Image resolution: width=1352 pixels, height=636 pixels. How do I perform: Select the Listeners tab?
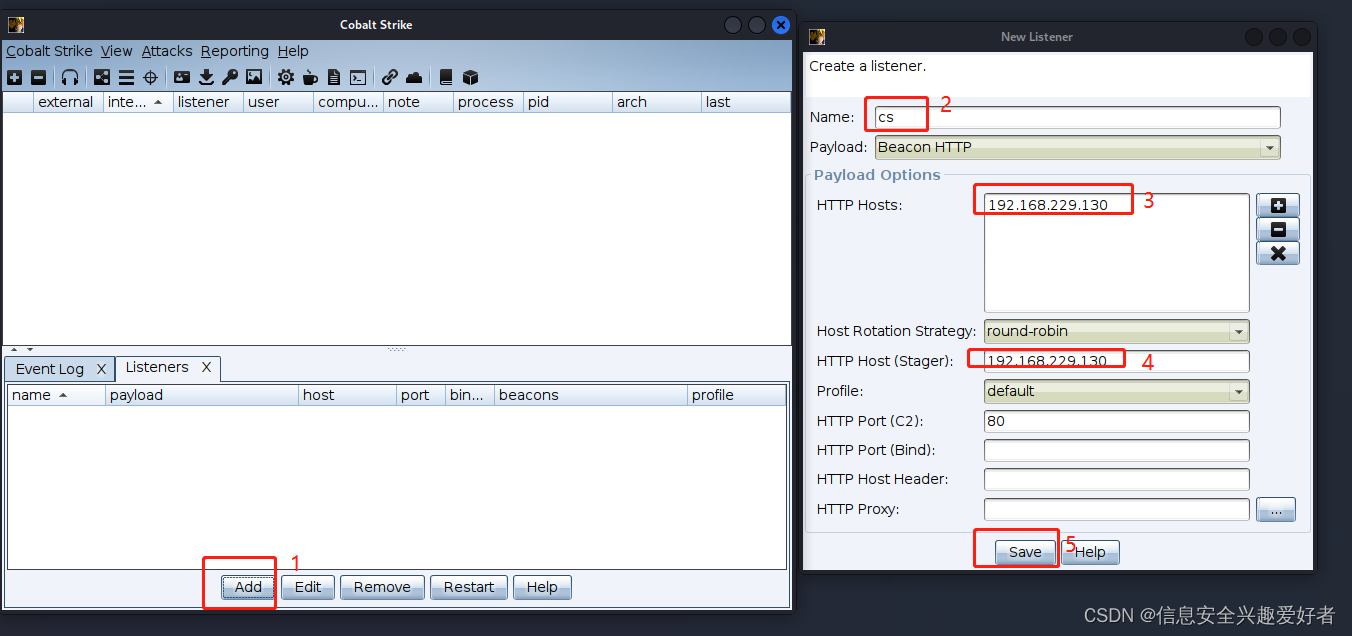pyautogui.click(x=157, y=367)
